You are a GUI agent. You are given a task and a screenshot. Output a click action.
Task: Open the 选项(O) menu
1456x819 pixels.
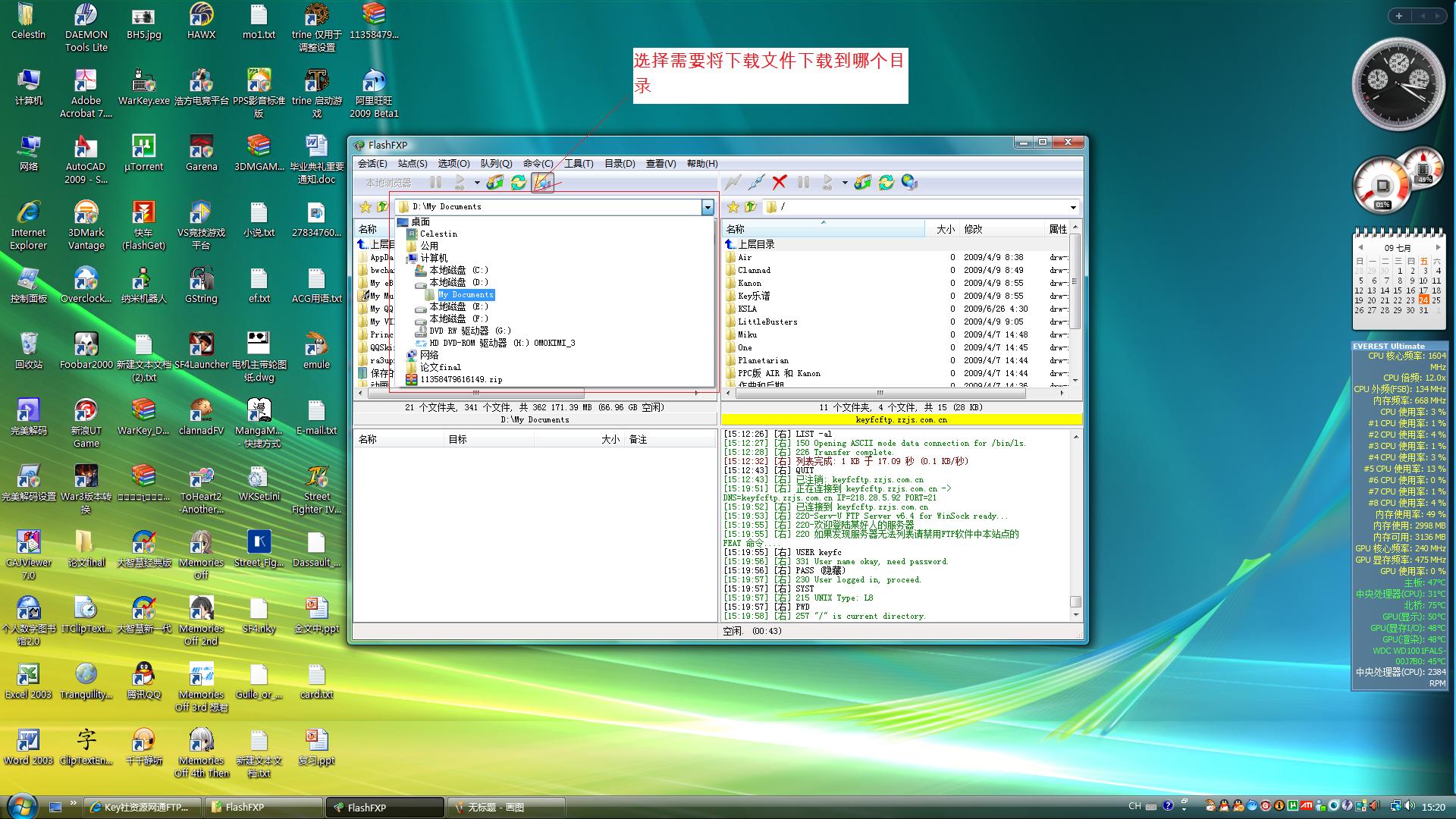tap(453, 164)
